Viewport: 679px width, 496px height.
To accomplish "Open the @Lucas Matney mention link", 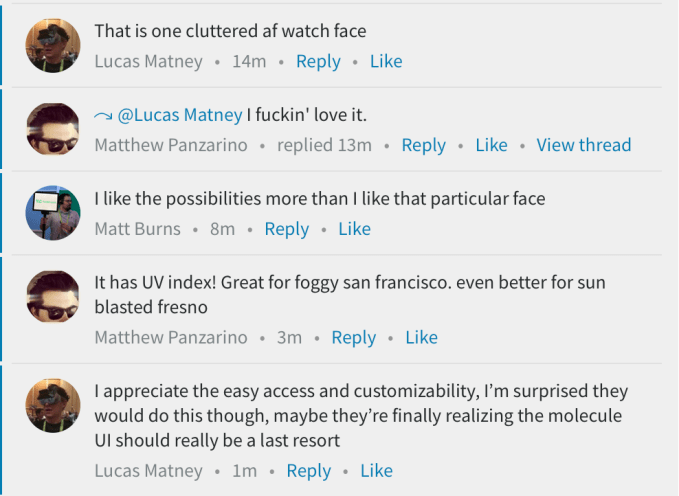I will coord(181,115).
